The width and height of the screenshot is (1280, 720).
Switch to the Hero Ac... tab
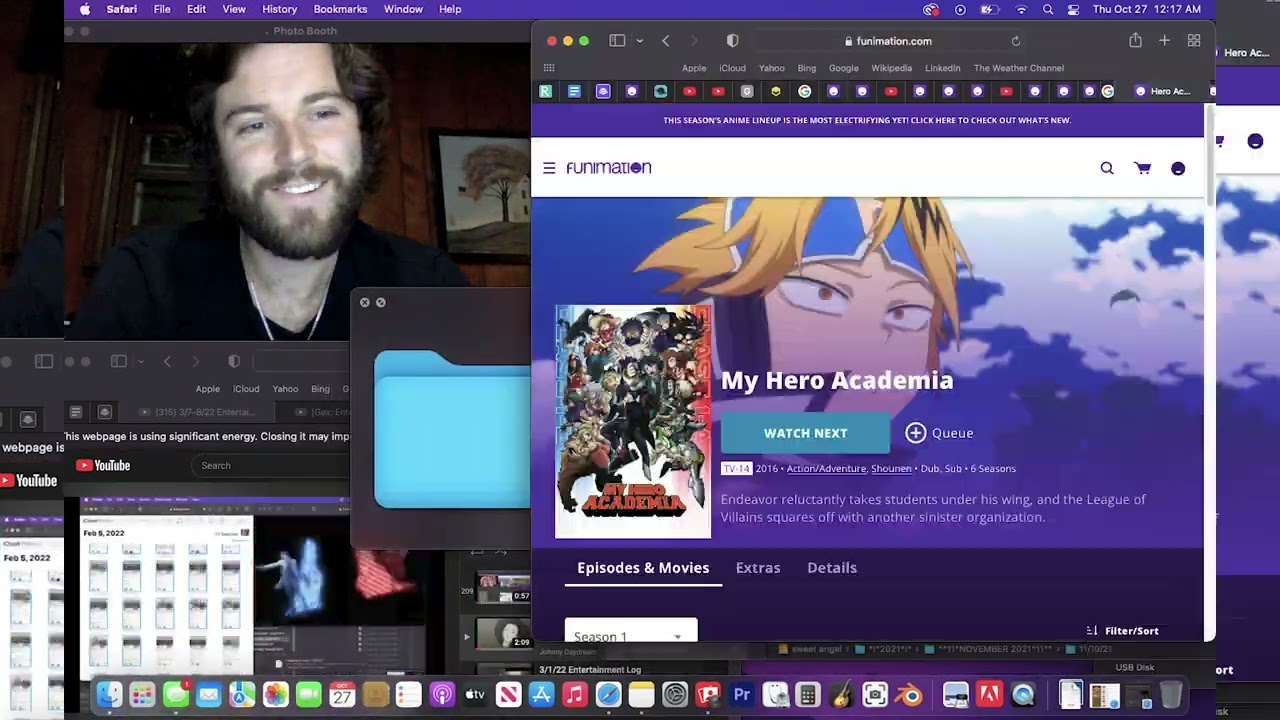[x=1163, y=91]
